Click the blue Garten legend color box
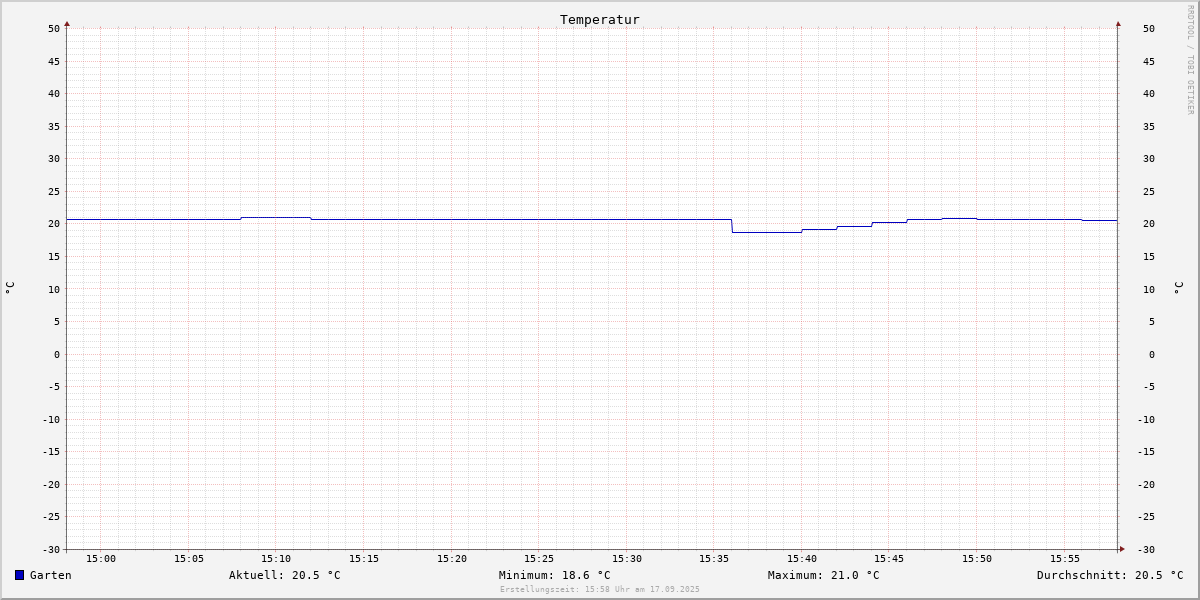This screenshot has width=1200, height=600. (19, 575)
